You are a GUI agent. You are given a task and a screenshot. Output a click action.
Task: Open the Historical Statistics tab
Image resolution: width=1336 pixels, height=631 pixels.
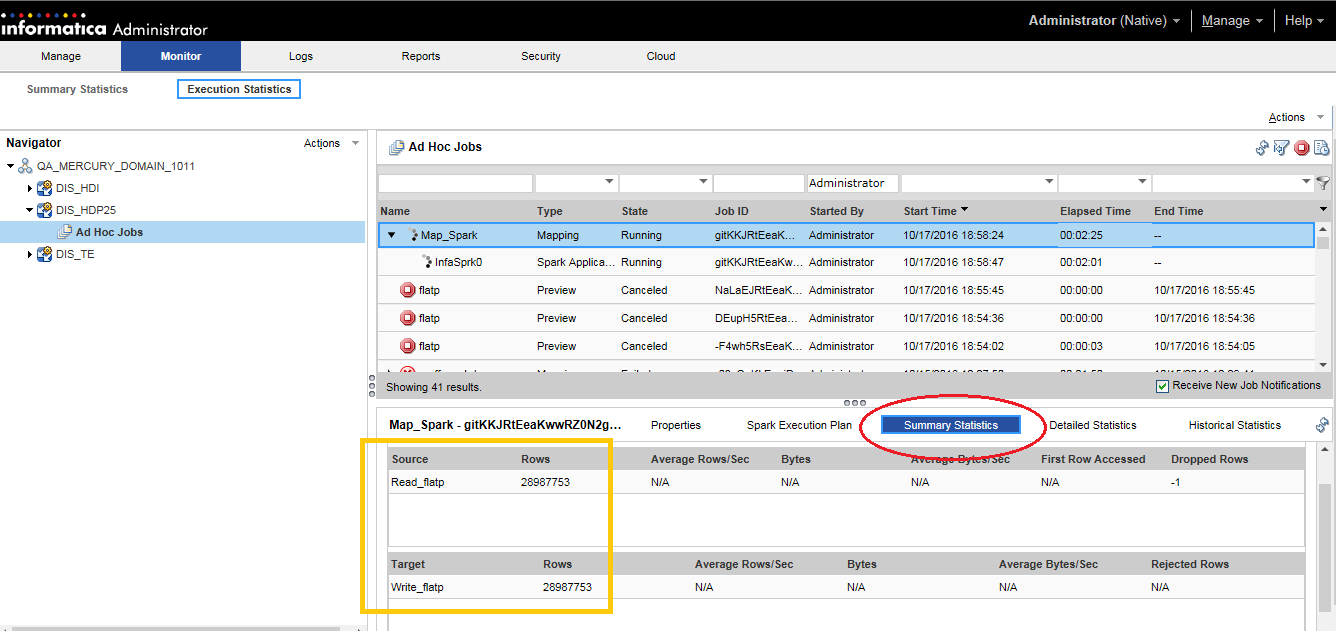click(x=1235, y=425)
